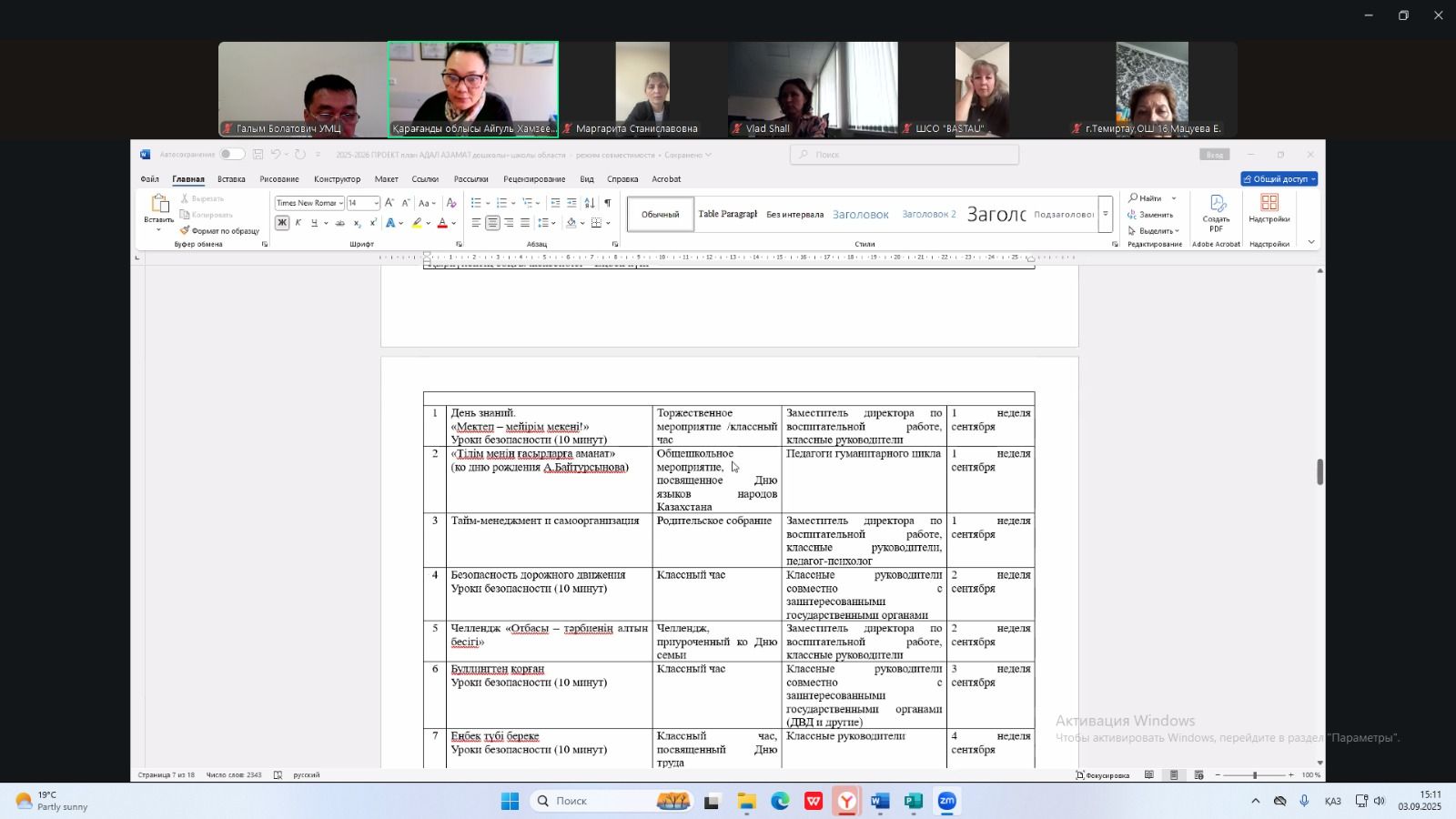This screenshot has height=819, width=1456.
Task: Expand the styles gallery
Action: pyautogui.click(x=1106, y=215)
